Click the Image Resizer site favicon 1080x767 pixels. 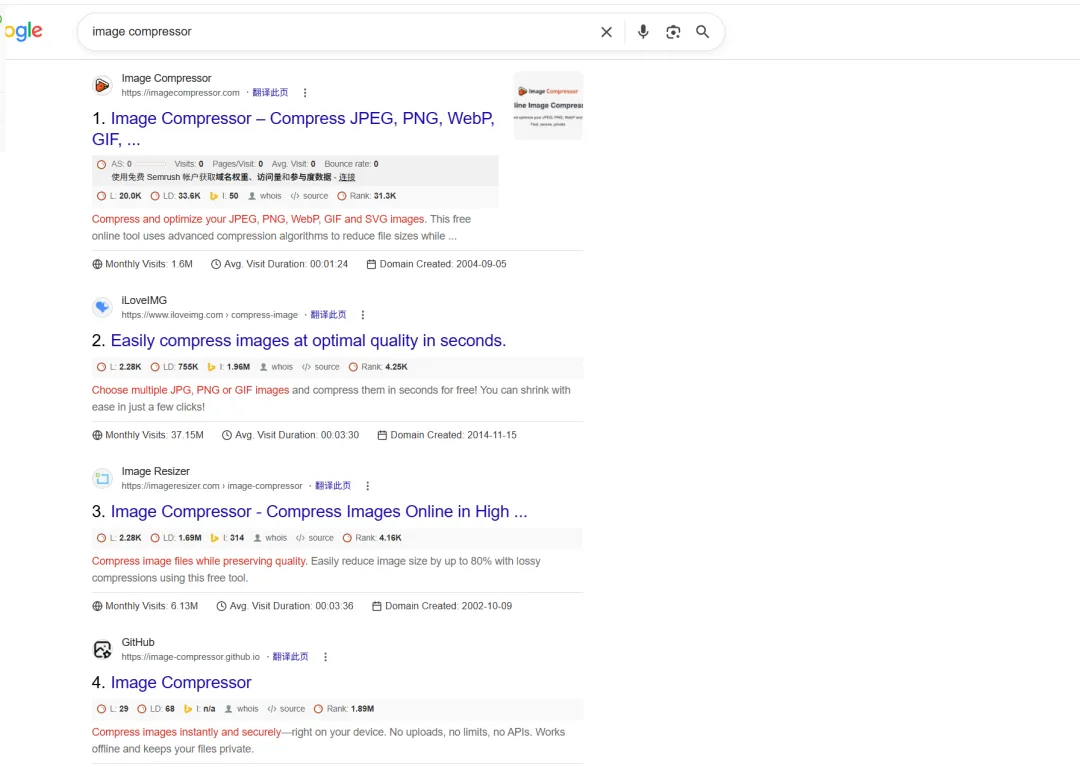pyautogui.click(x=102, y=478)
